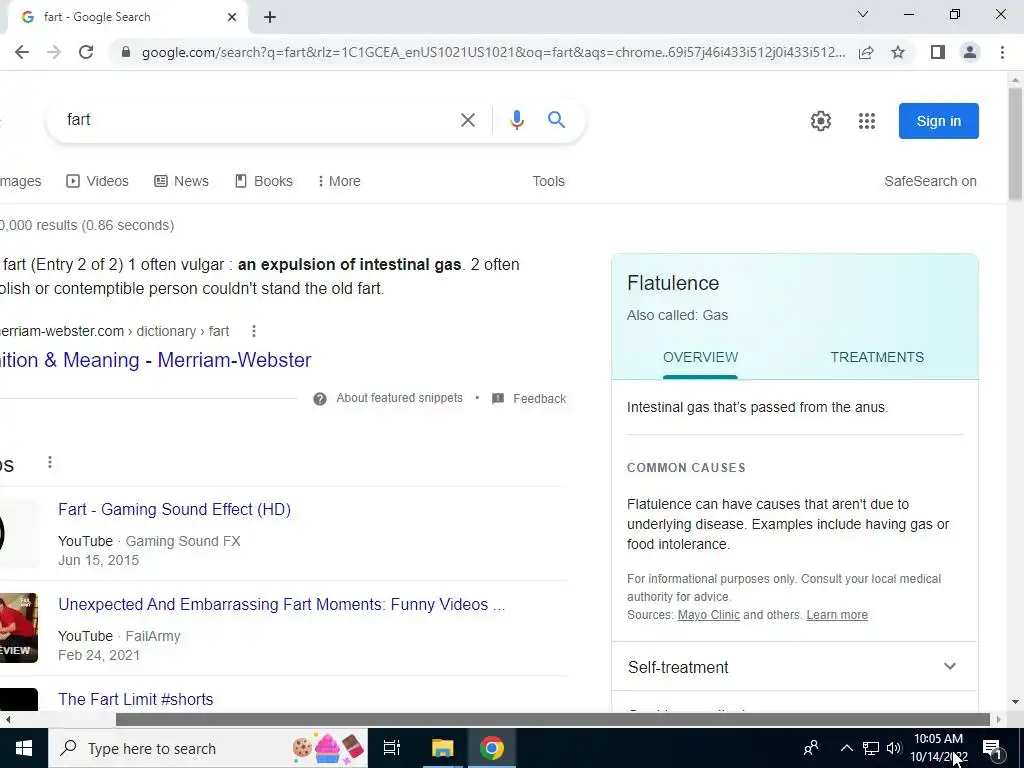
Task: Open search Tools options
Action: point(548,181)
